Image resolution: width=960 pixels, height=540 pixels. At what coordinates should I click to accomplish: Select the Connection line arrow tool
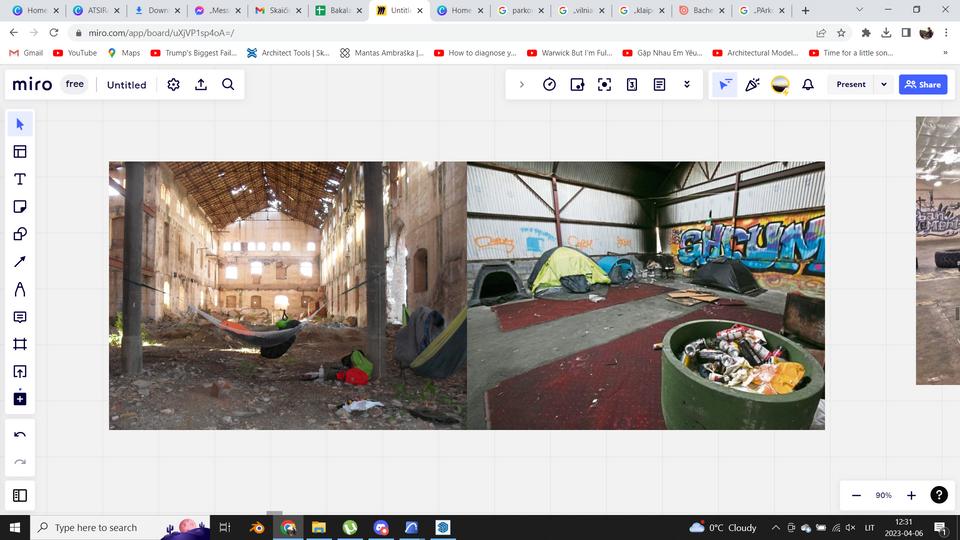[20, 261]
